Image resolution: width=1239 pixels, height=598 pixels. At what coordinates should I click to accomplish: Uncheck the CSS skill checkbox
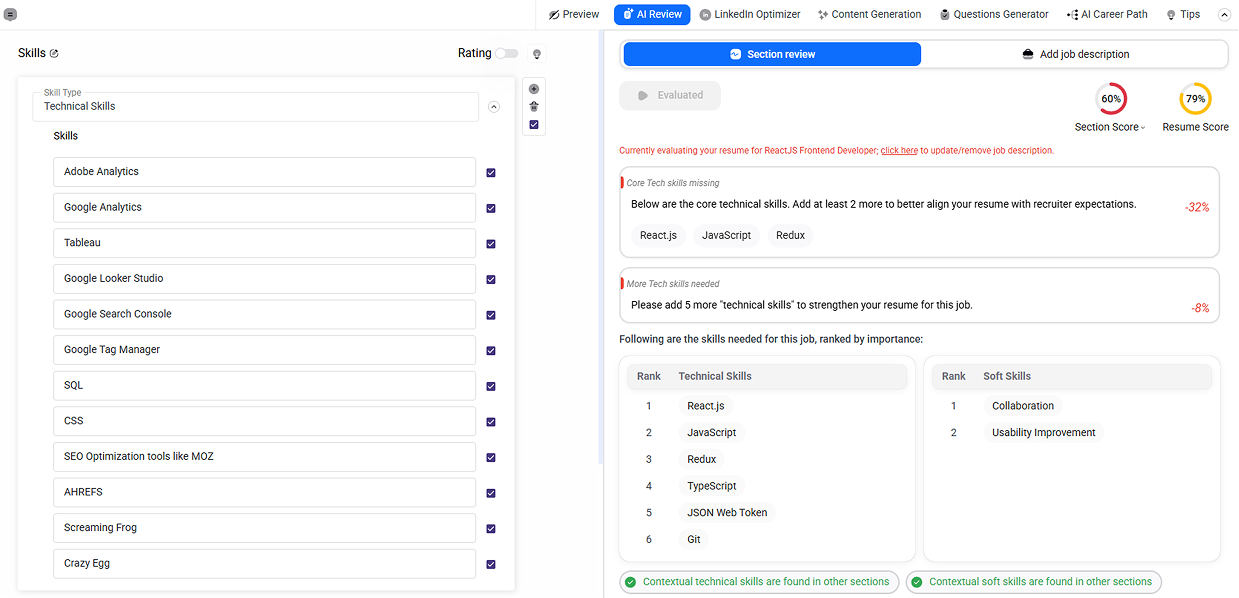(491, 421)
